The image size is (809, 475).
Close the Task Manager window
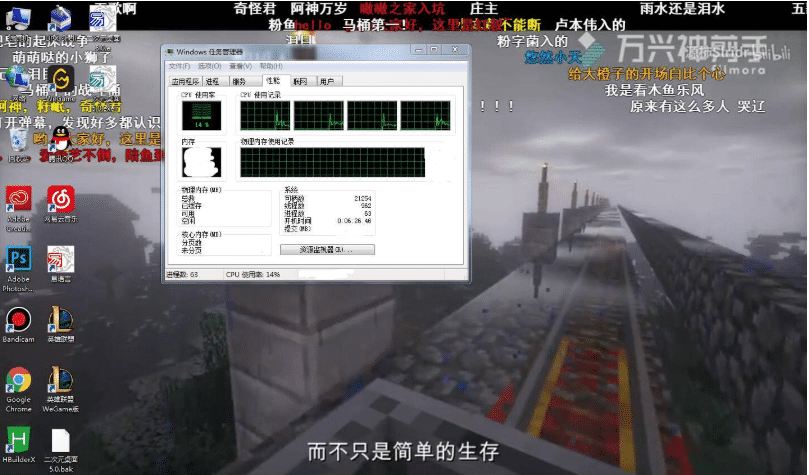coord(455,50)
